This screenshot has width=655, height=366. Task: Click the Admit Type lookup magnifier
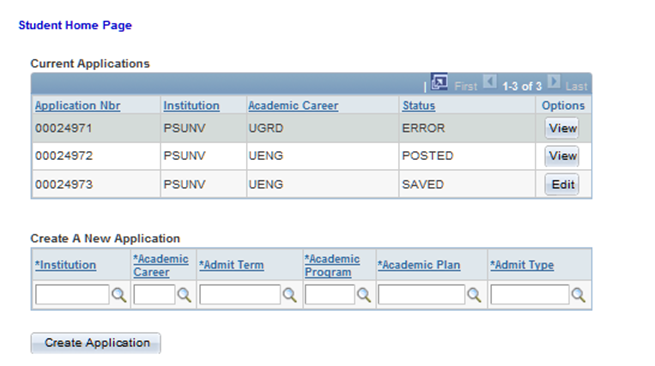(x=579, y=295)
